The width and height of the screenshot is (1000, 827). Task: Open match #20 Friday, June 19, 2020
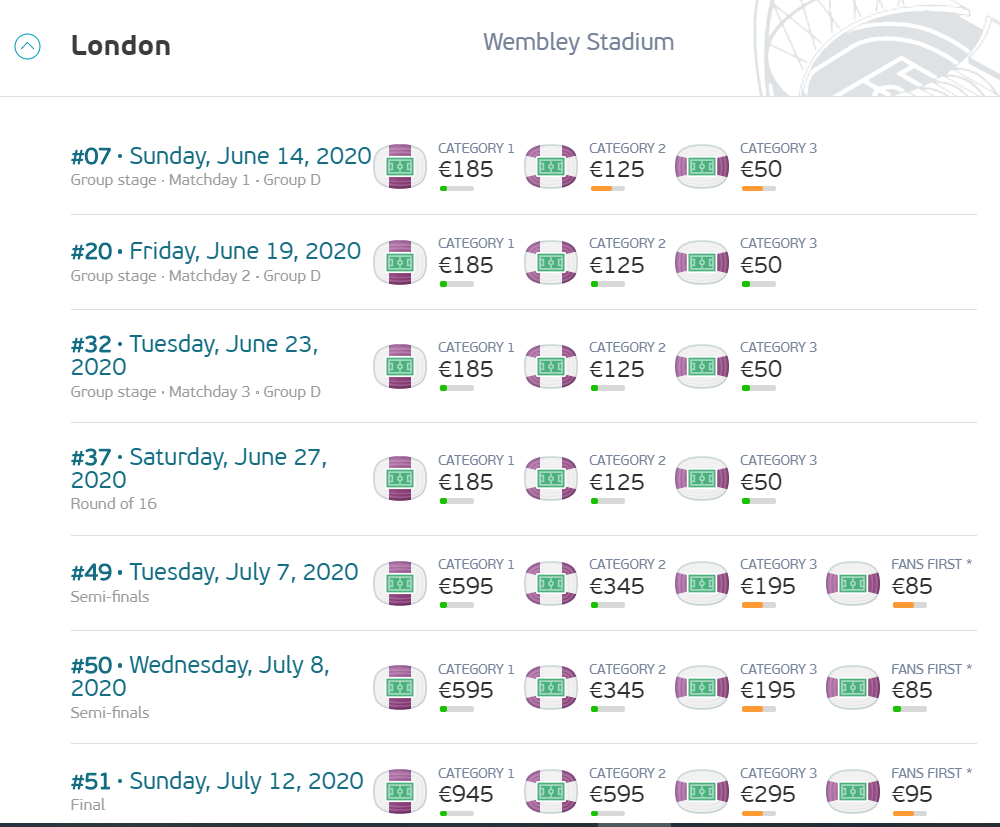[216, 251]
